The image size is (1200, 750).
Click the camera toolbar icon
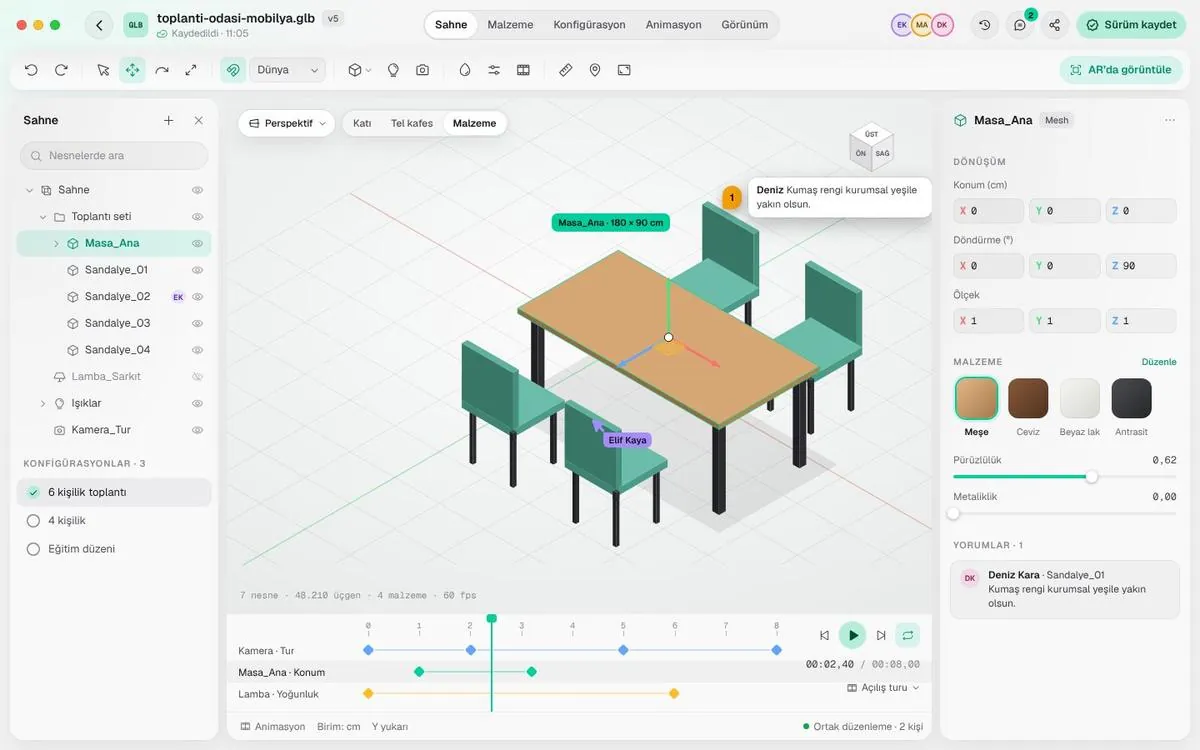(423, 70)
